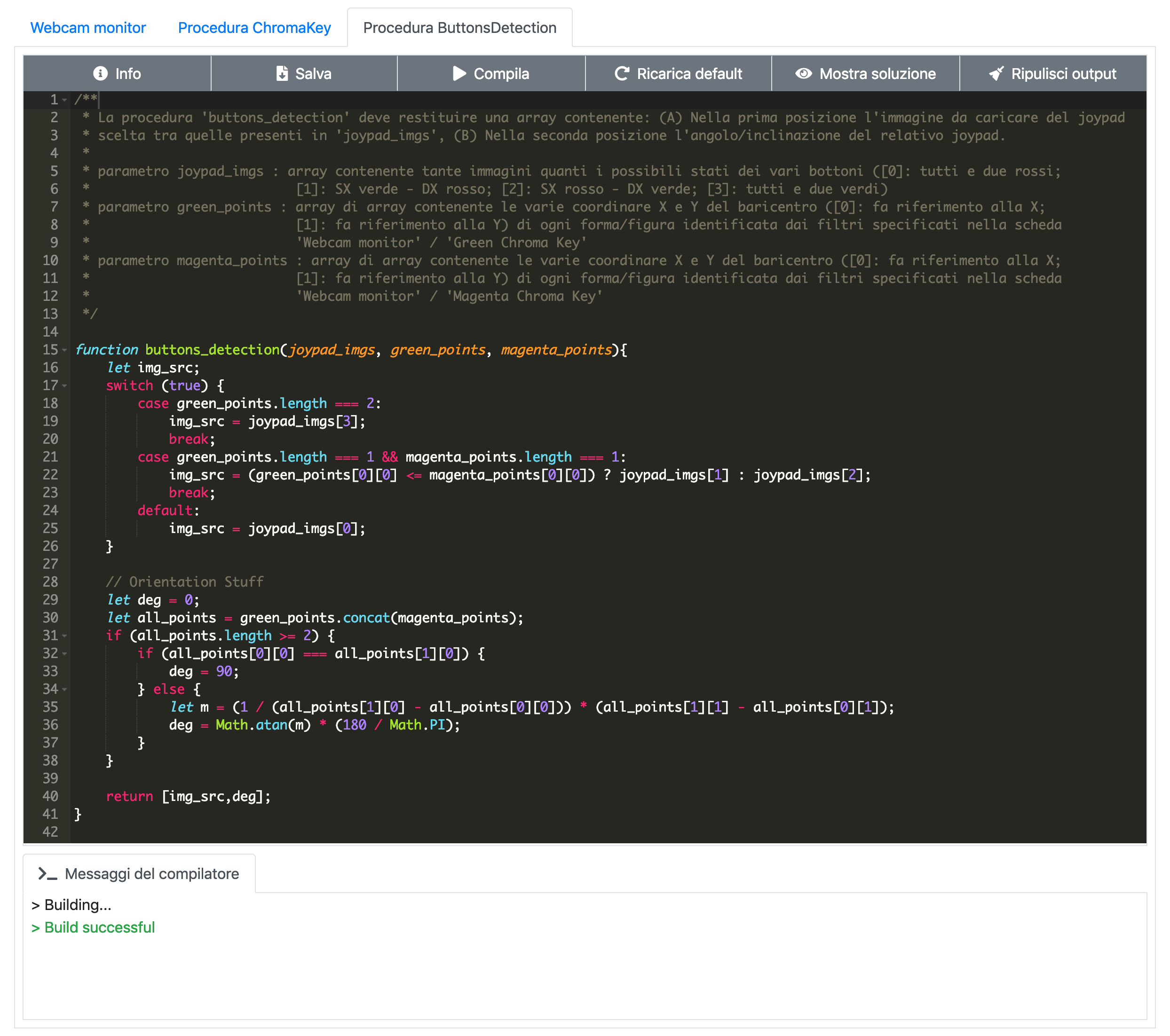
Task: Click the Mostra soluzione eye icon
Action: tap(803, 73)
